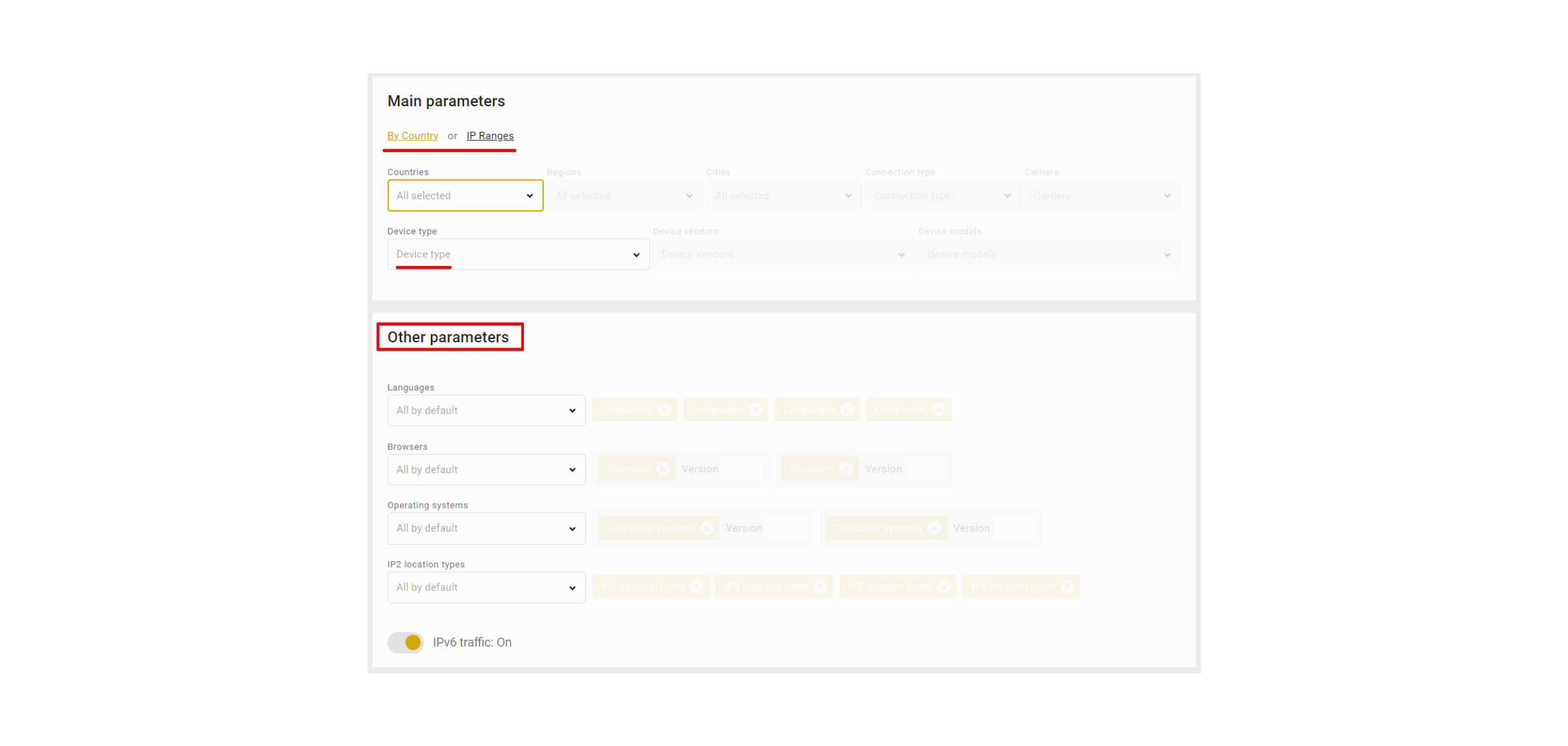Turn off the IPv6 traffic switch

pyautogui.click(x=406, y=642)
